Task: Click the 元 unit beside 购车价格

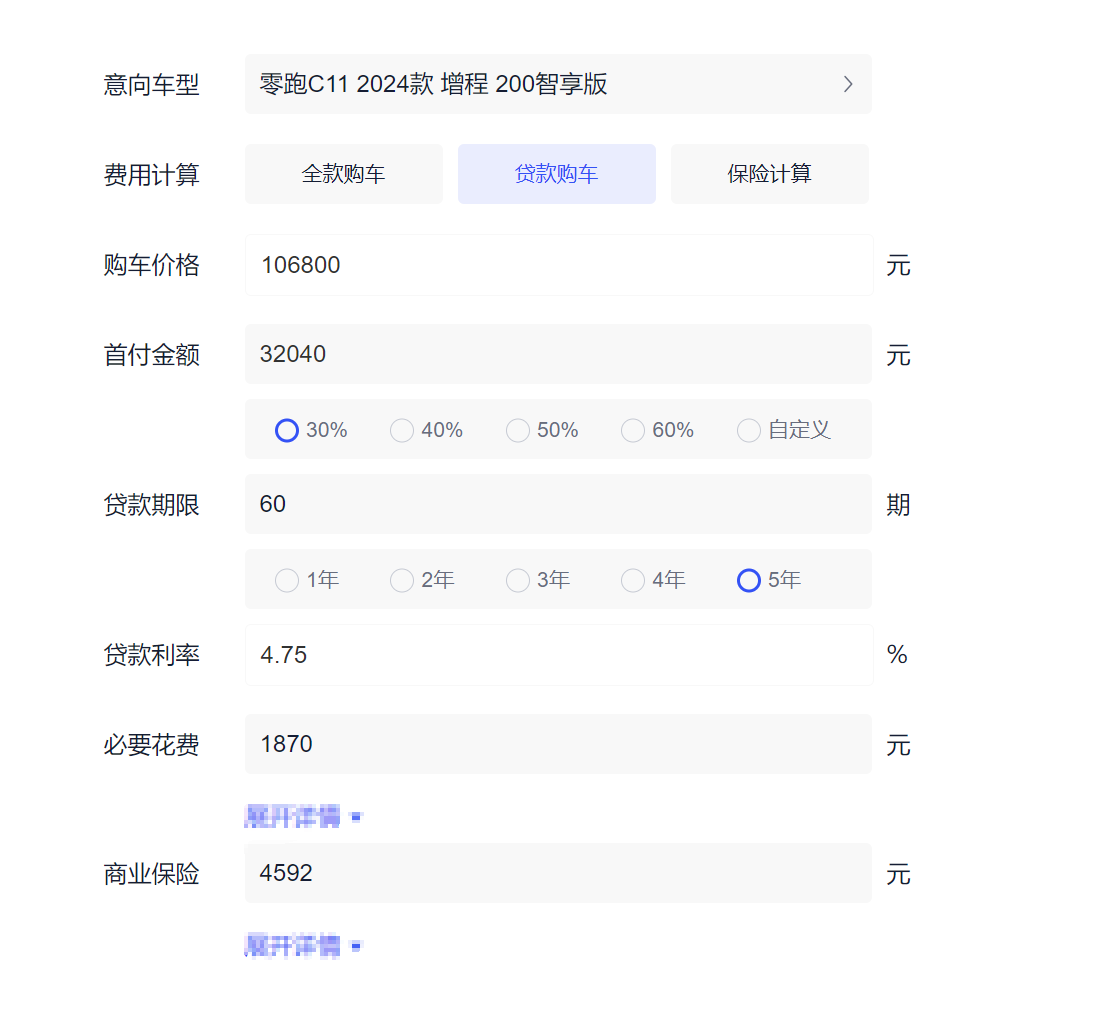Action: (898, 266)
